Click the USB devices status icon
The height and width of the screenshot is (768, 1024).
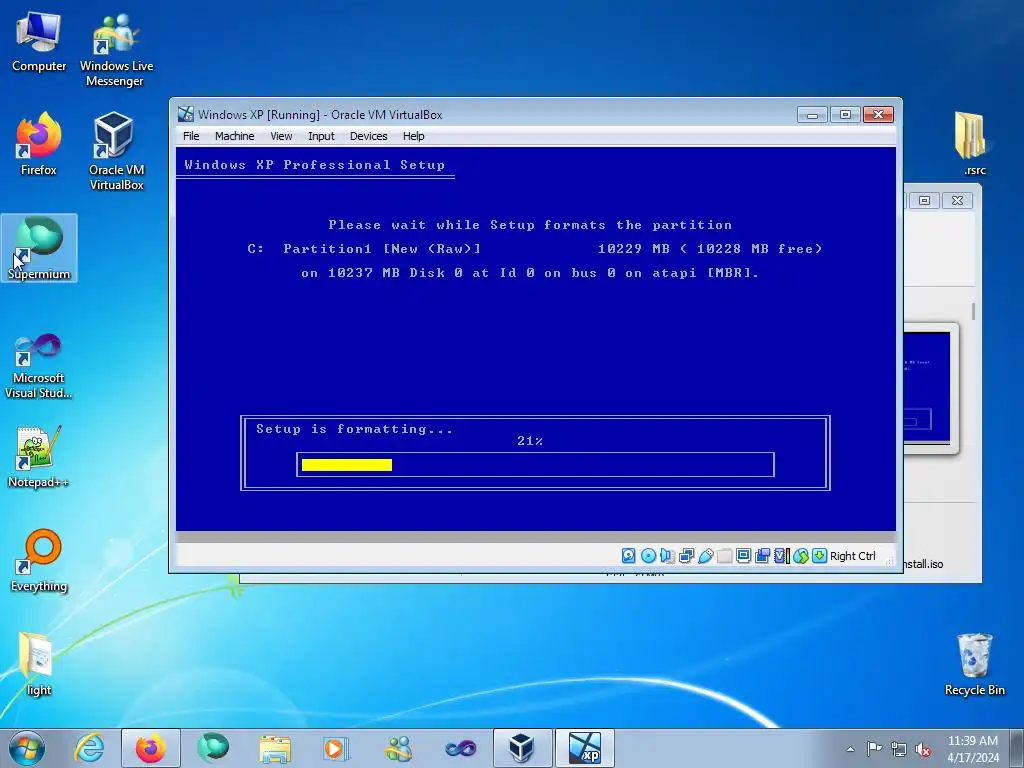[x=705, y=556]
